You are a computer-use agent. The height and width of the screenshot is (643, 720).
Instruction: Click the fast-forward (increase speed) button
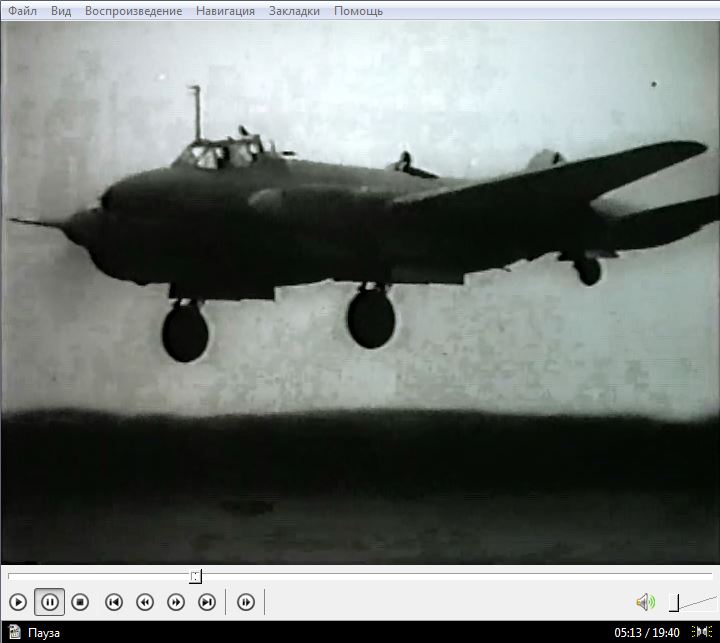[x=176, y=602]
